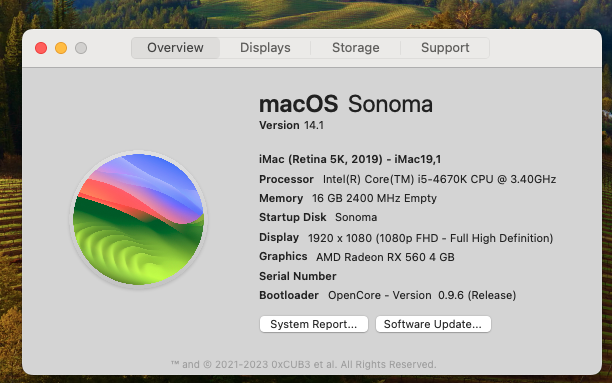
Task: Click the Processor i5-4670K value
Action: [439, 179]
